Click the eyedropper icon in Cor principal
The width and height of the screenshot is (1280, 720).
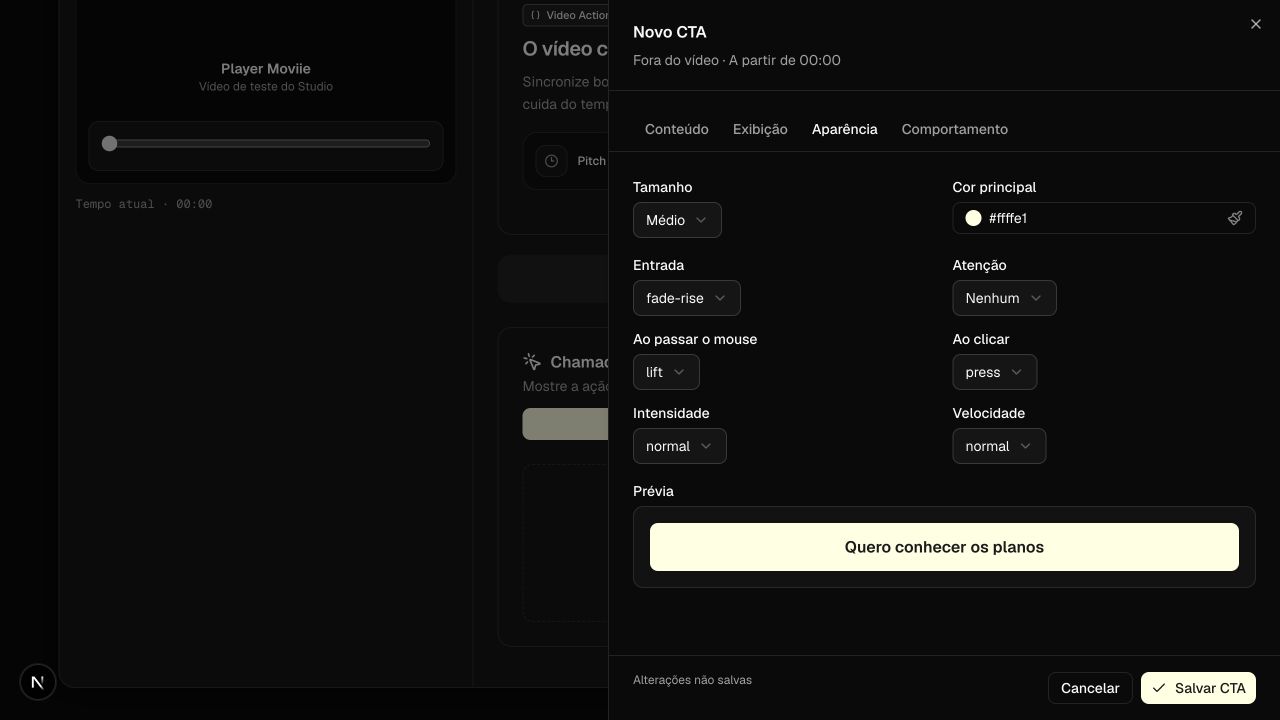click(1235, 218)
